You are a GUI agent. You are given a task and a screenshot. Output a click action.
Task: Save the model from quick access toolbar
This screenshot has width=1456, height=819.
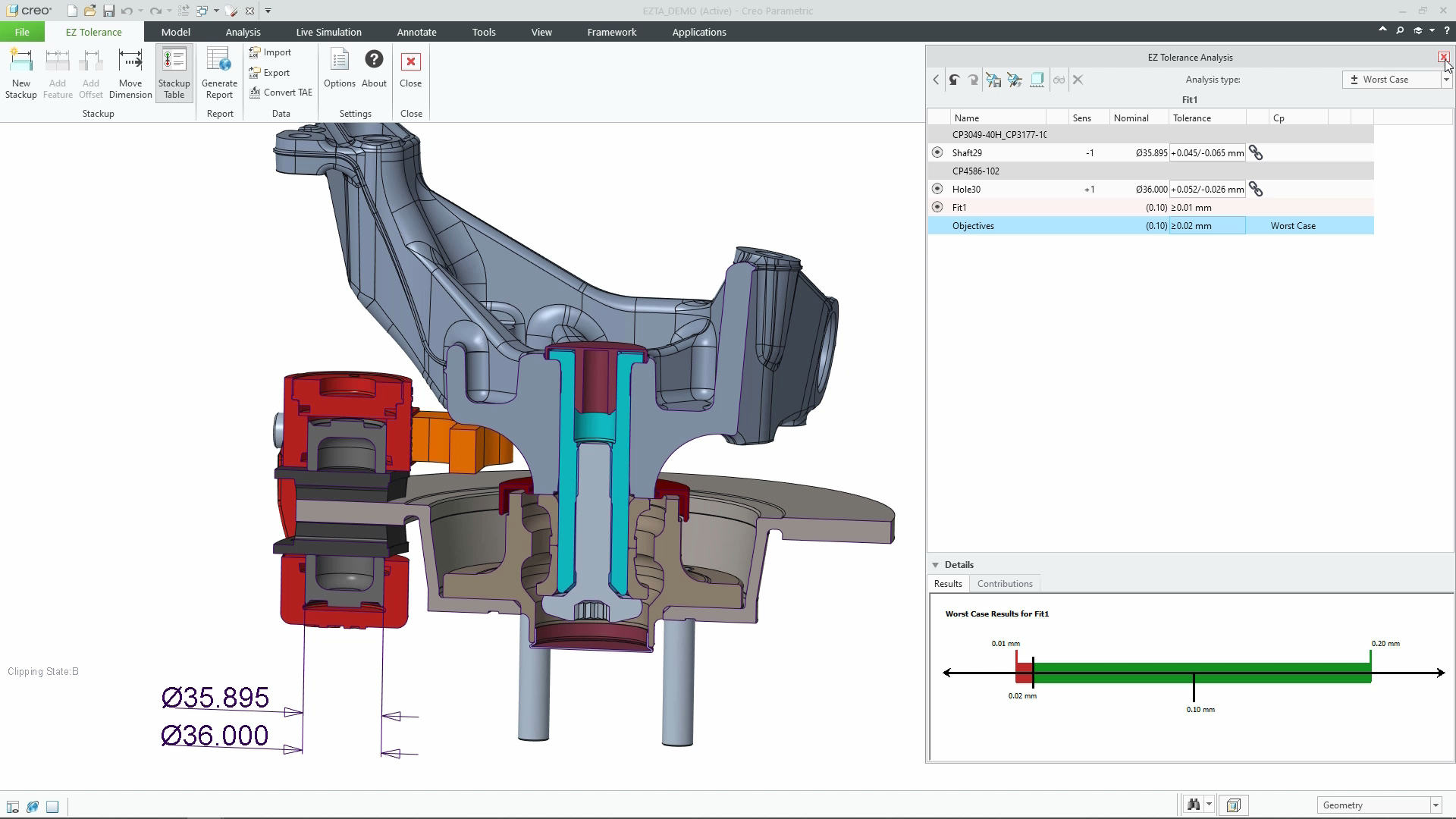point(108,11)
